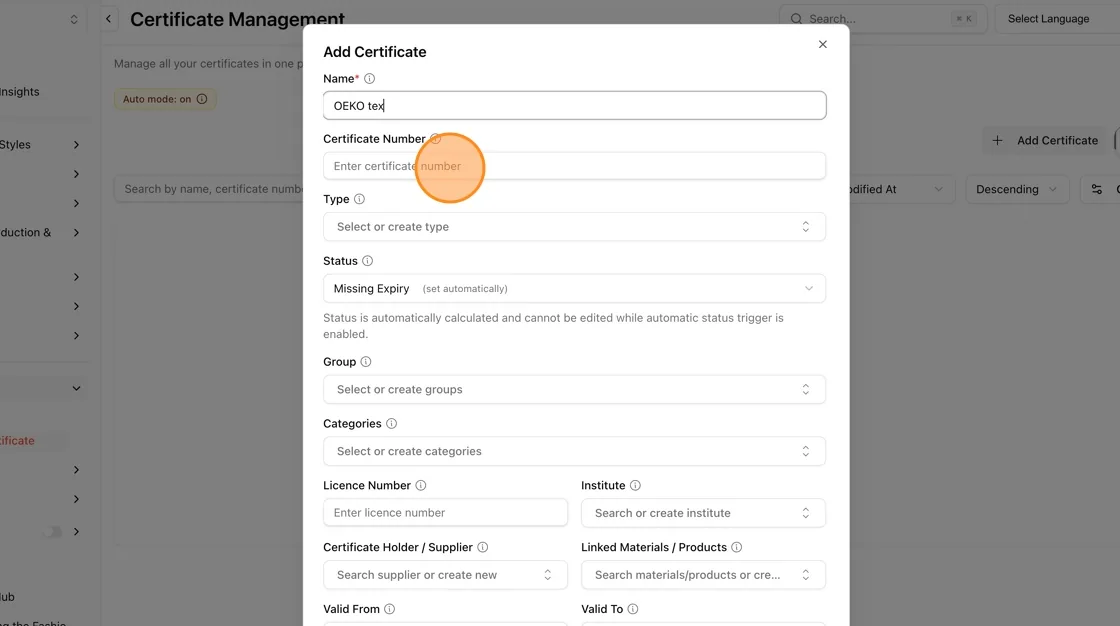Click the up-down switcher icon at top of sidebar
This screenshot has height=626, width=1120.
pos(74,19)
